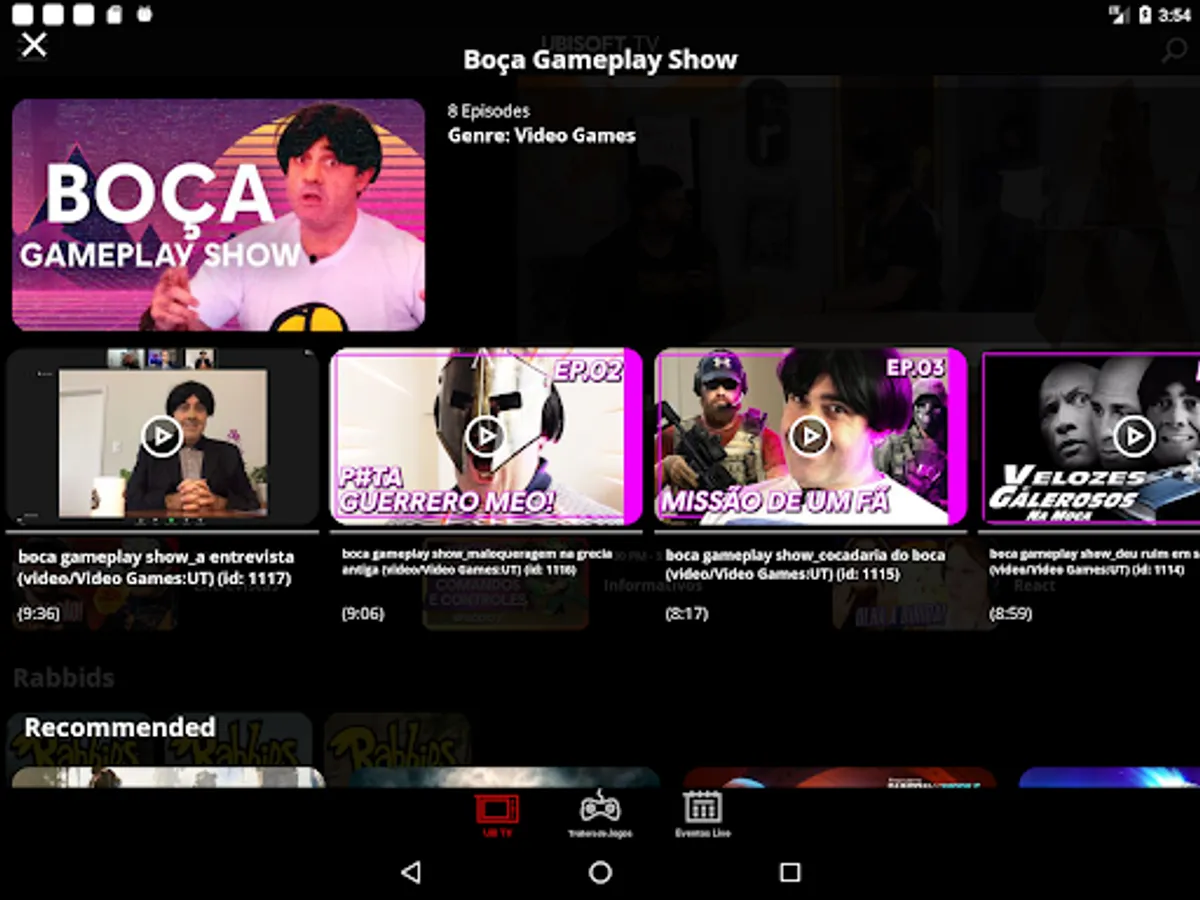Open the 'a entrevista' video thumbnail
The image size is (1200, 900).
coord(162,436)
